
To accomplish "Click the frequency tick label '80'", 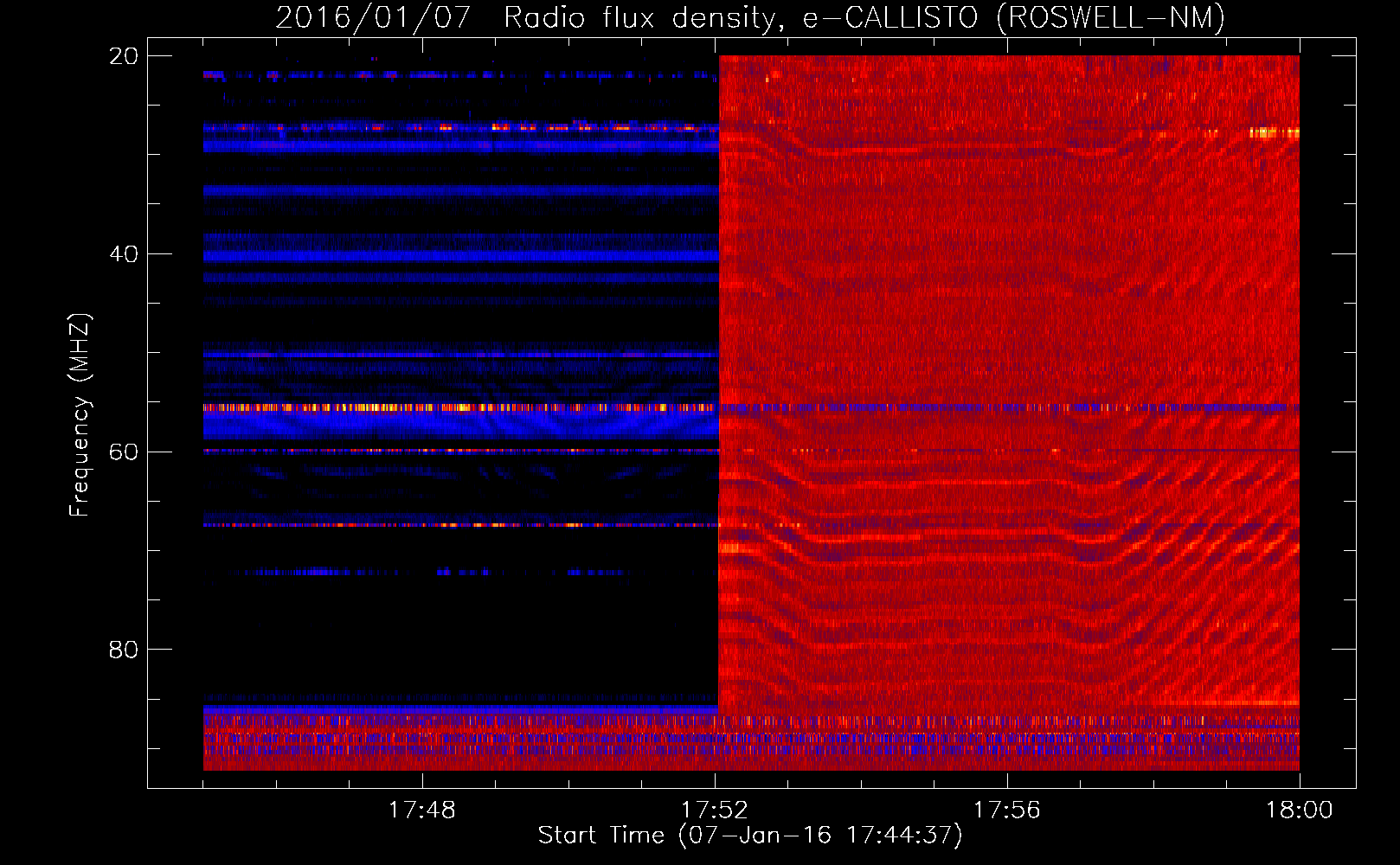I will [x=123, y=650].
